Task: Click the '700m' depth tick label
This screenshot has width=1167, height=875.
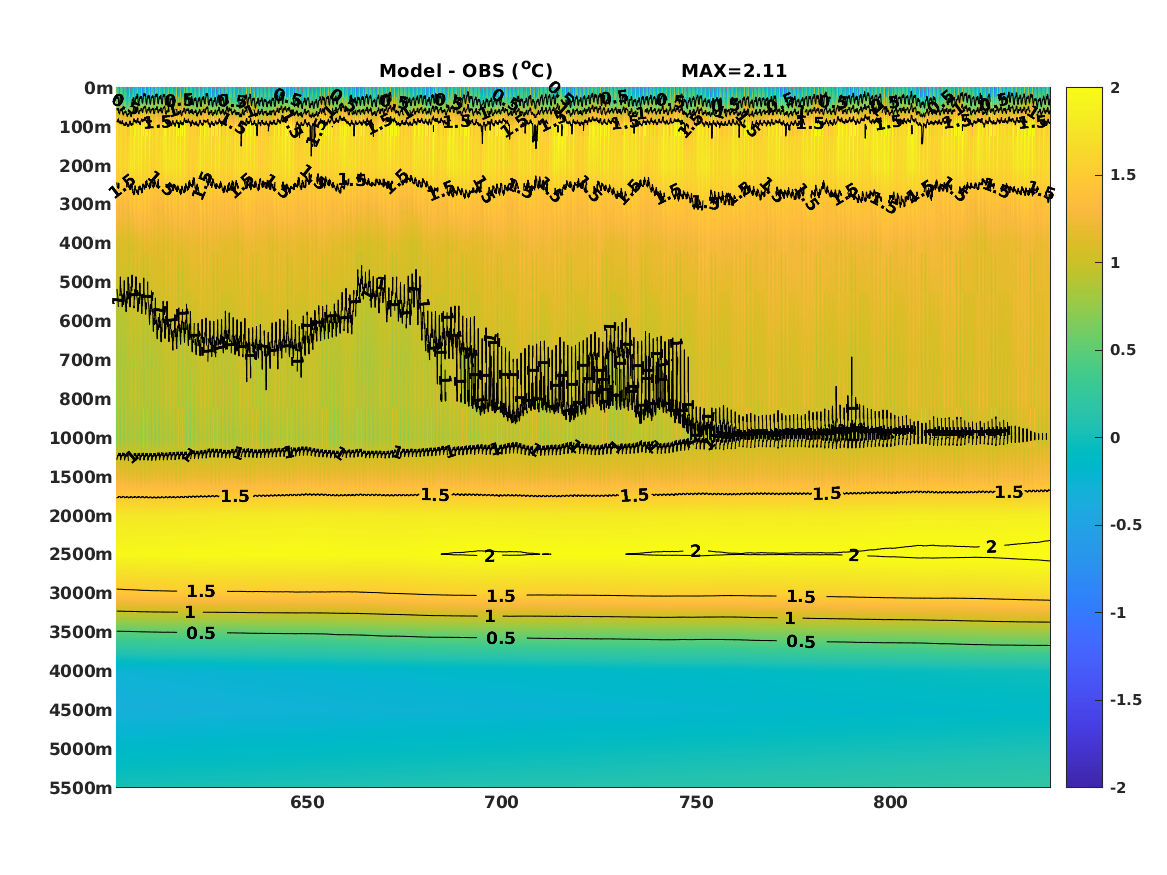Action: coord(86,360)
